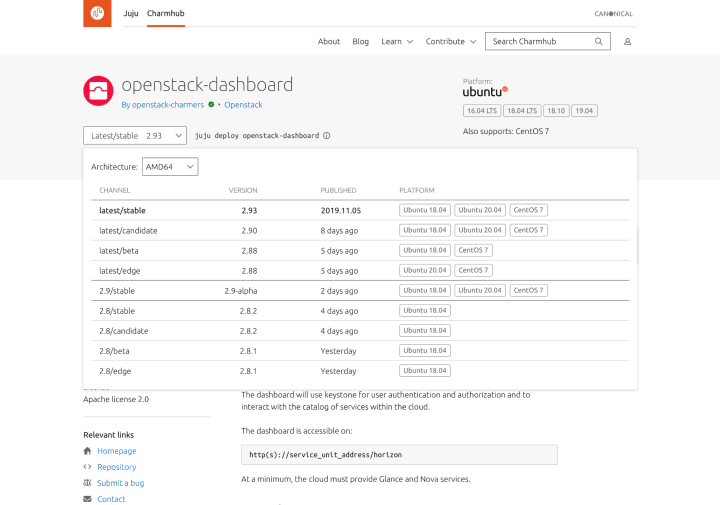
Task: Open the Blog menu item
Action: [x=360, y=41]
